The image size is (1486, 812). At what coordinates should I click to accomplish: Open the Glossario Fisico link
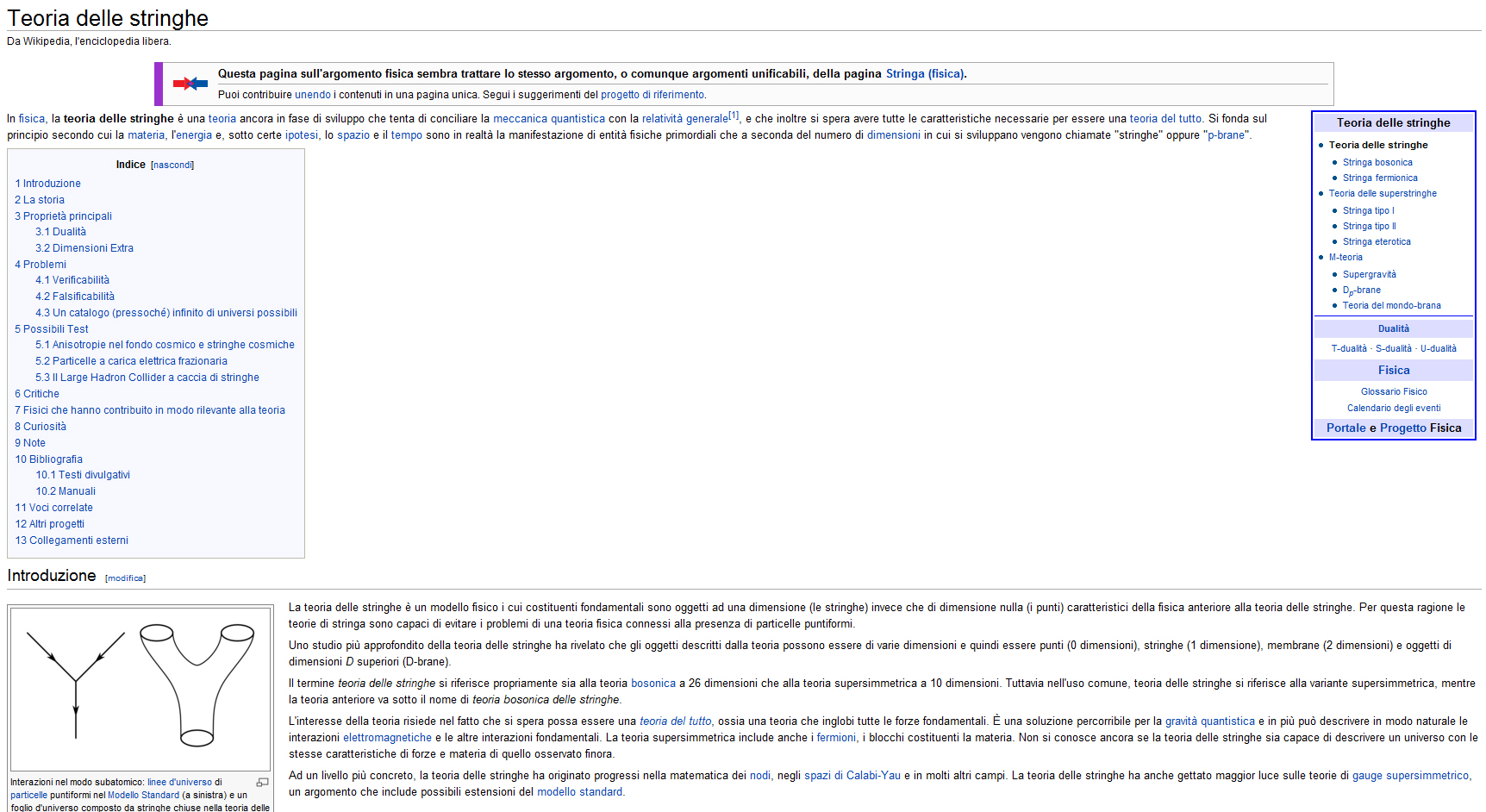[1394, 391]
